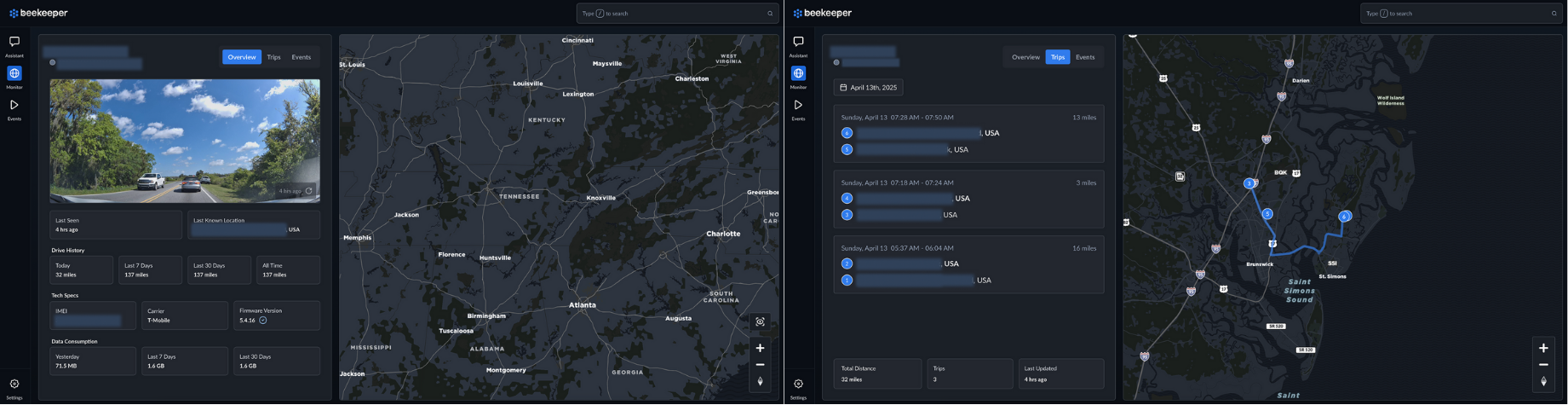This screenshot has width=1568, height=405.
Task: Click Today 32 miles drive history card
Action: [x=82, y=270]
